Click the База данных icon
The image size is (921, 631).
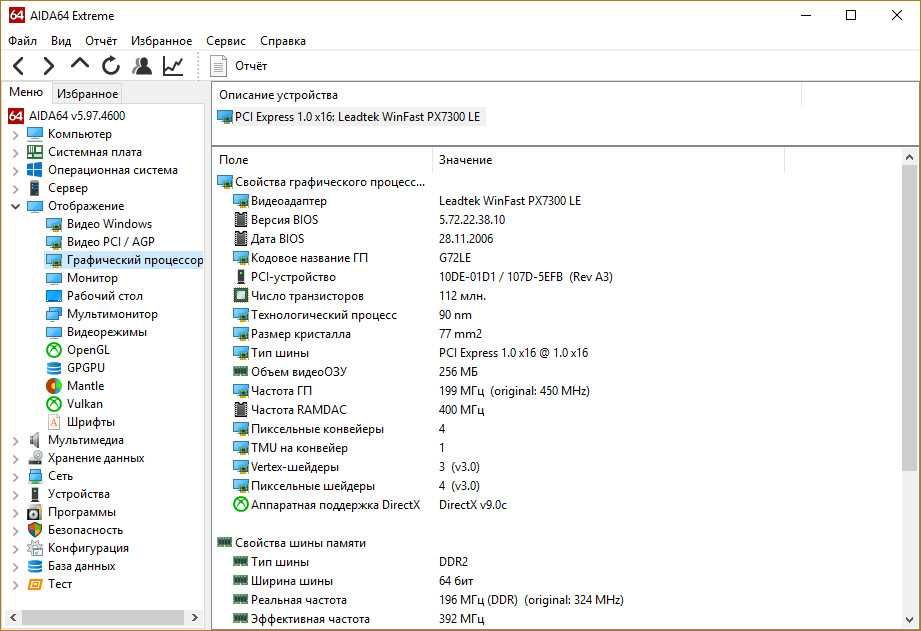tap(35, 566)
